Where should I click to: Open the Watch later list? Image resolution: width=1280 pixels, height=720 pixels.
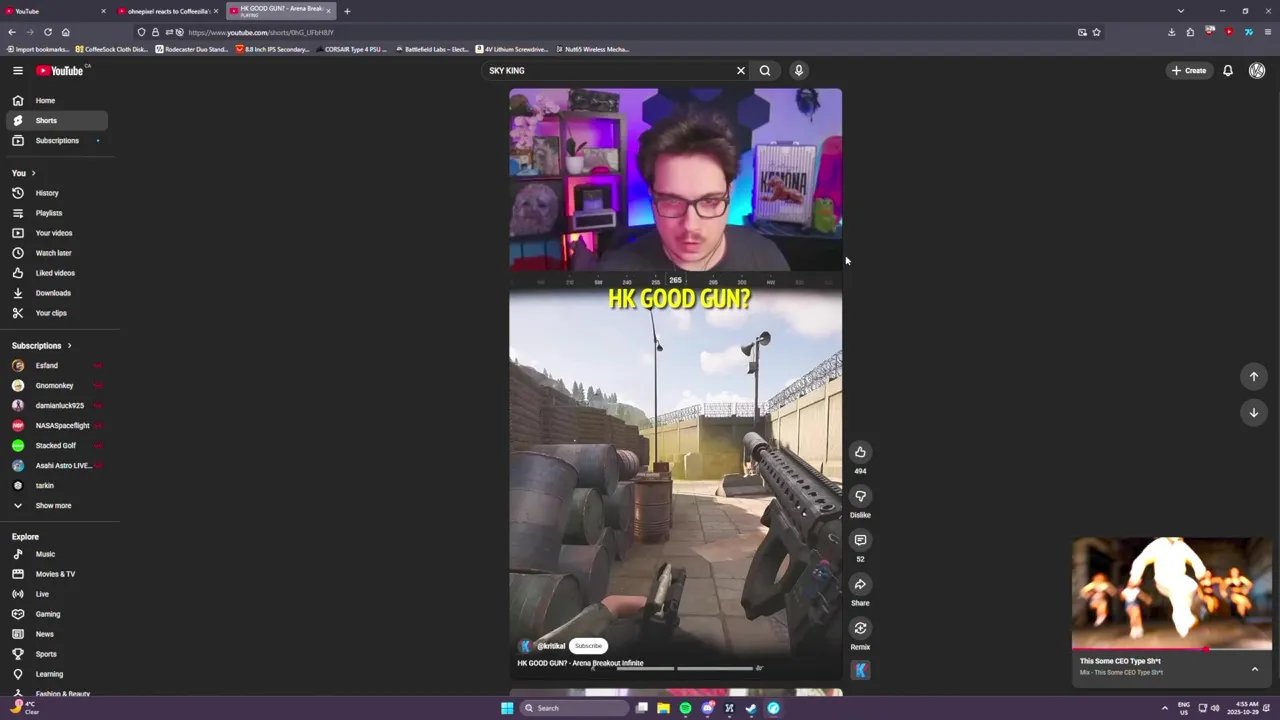pyautogui.click(x=56, y=253)
